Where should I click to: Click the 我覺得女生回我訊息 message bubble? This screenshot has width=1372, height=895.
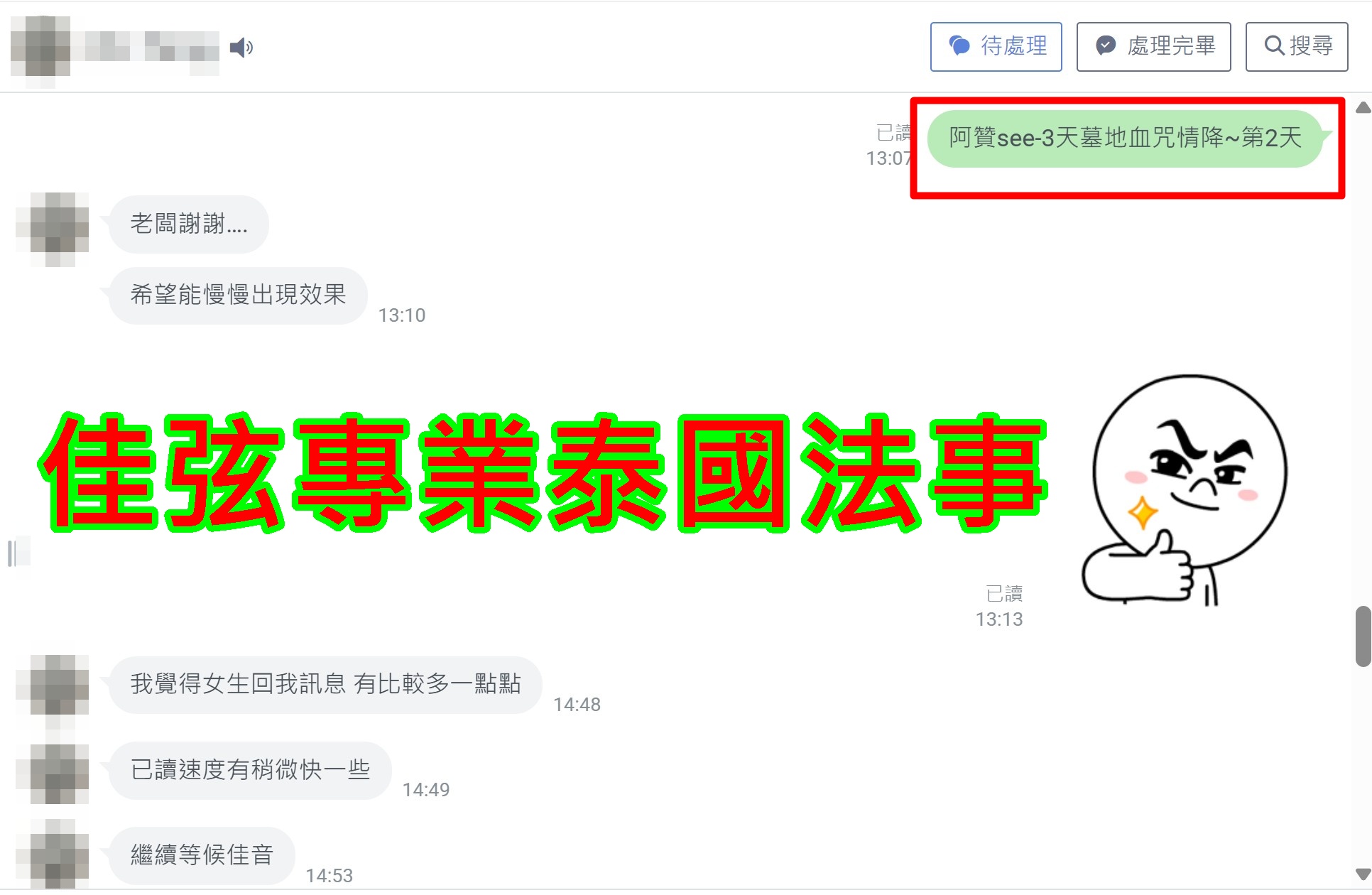click(x=325, y=685)
